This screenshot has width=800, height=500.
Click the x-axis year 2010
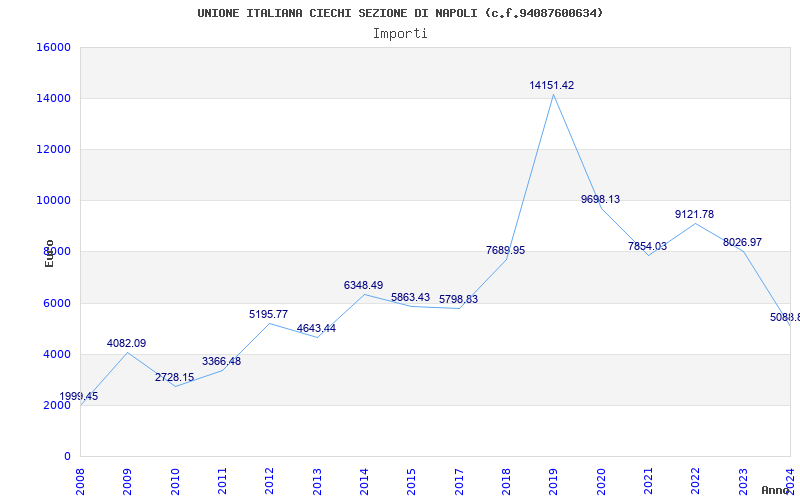point(175,481)
